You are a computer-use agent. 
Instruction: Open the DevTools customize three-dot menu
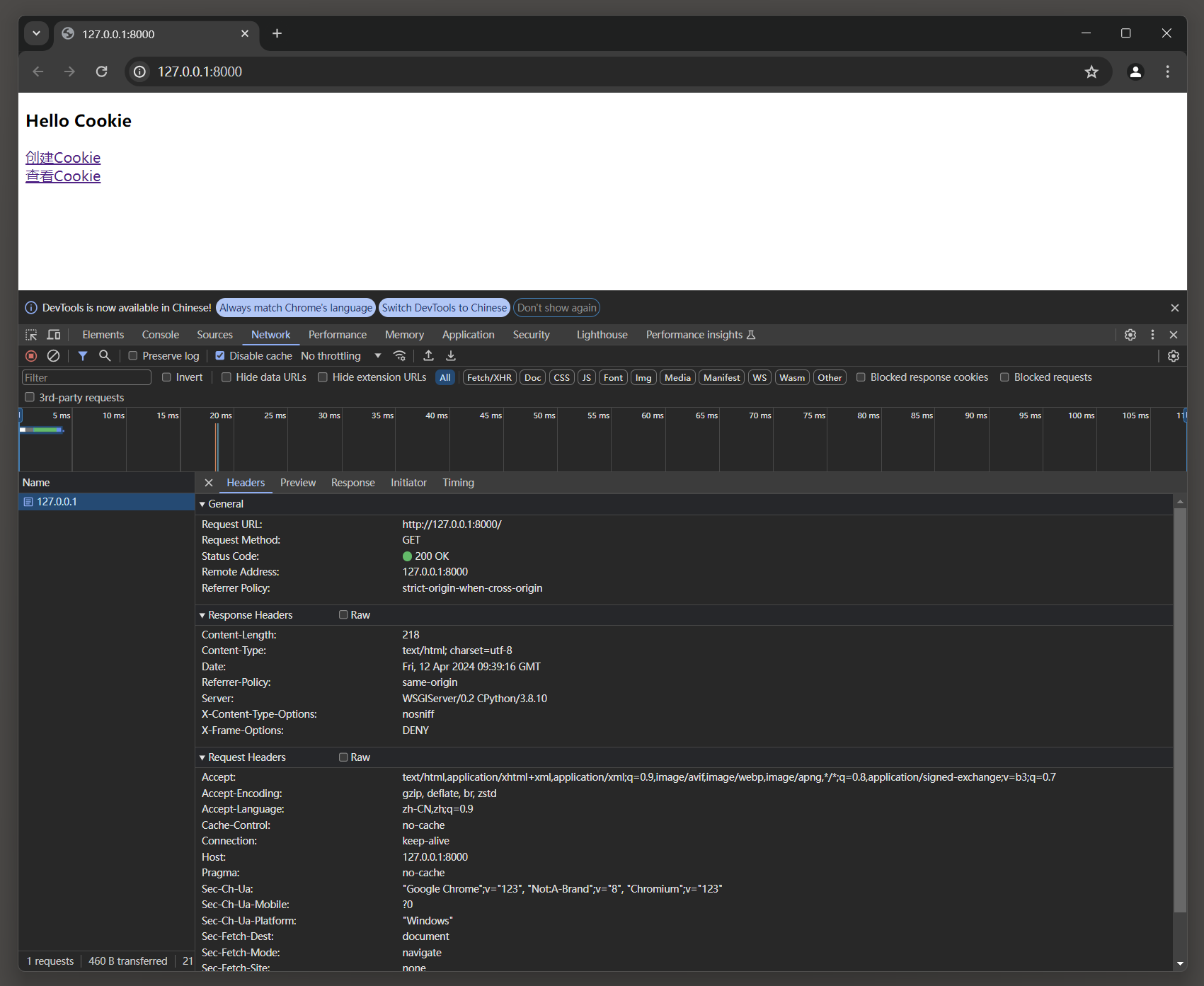pyautogui.click(x=1152, y=335)
